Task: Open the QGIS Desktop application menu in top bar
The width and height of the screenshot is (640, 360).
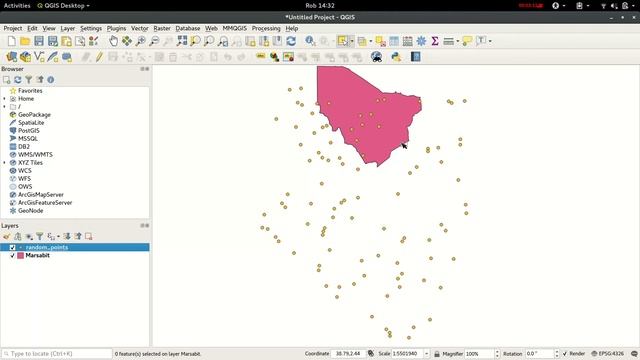Action: tap(63, 6)
